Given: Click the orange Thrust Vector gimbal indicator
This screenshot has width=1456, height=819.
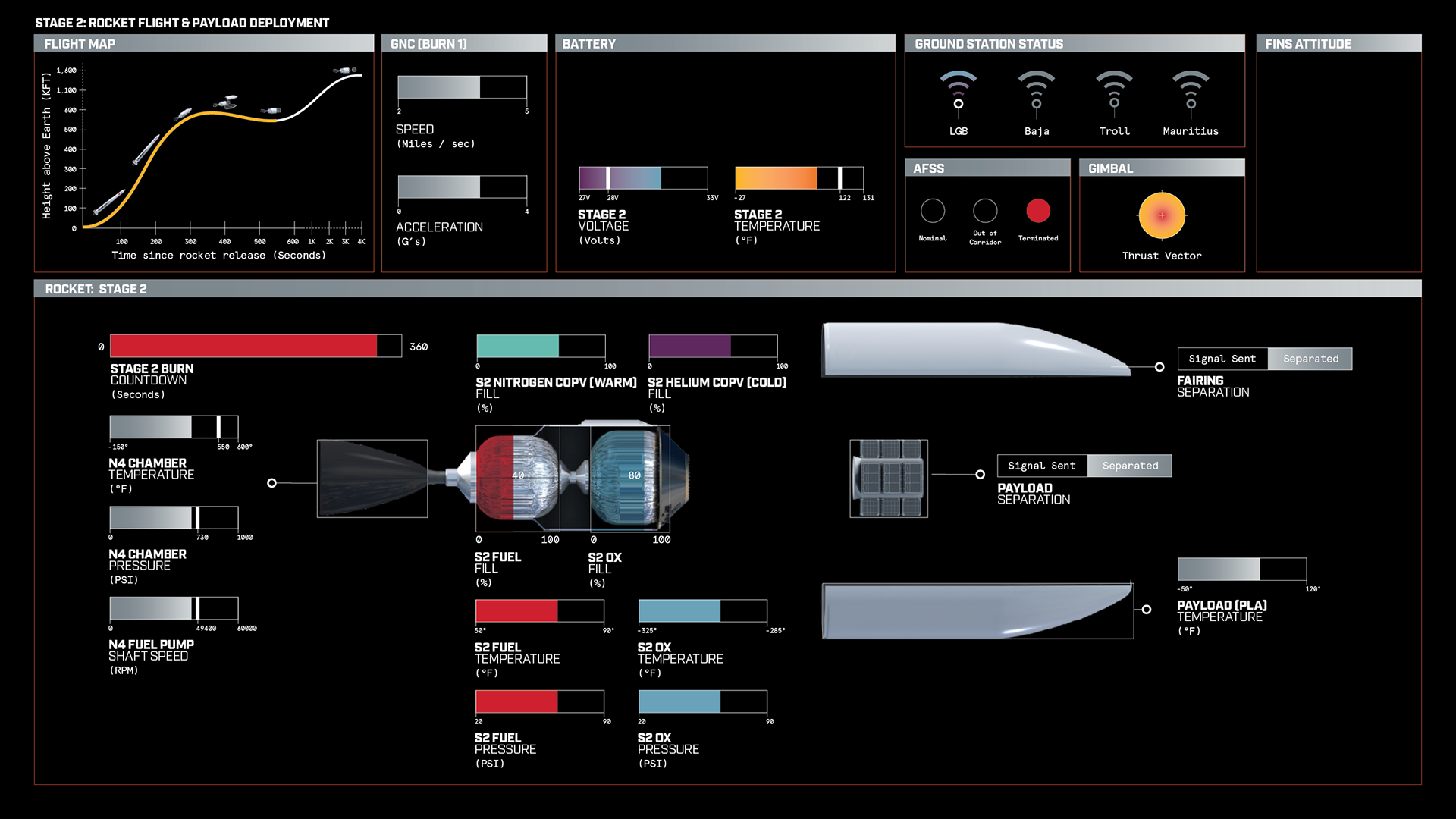Looking at the screenshot, I should click(x=1161, y=215).
